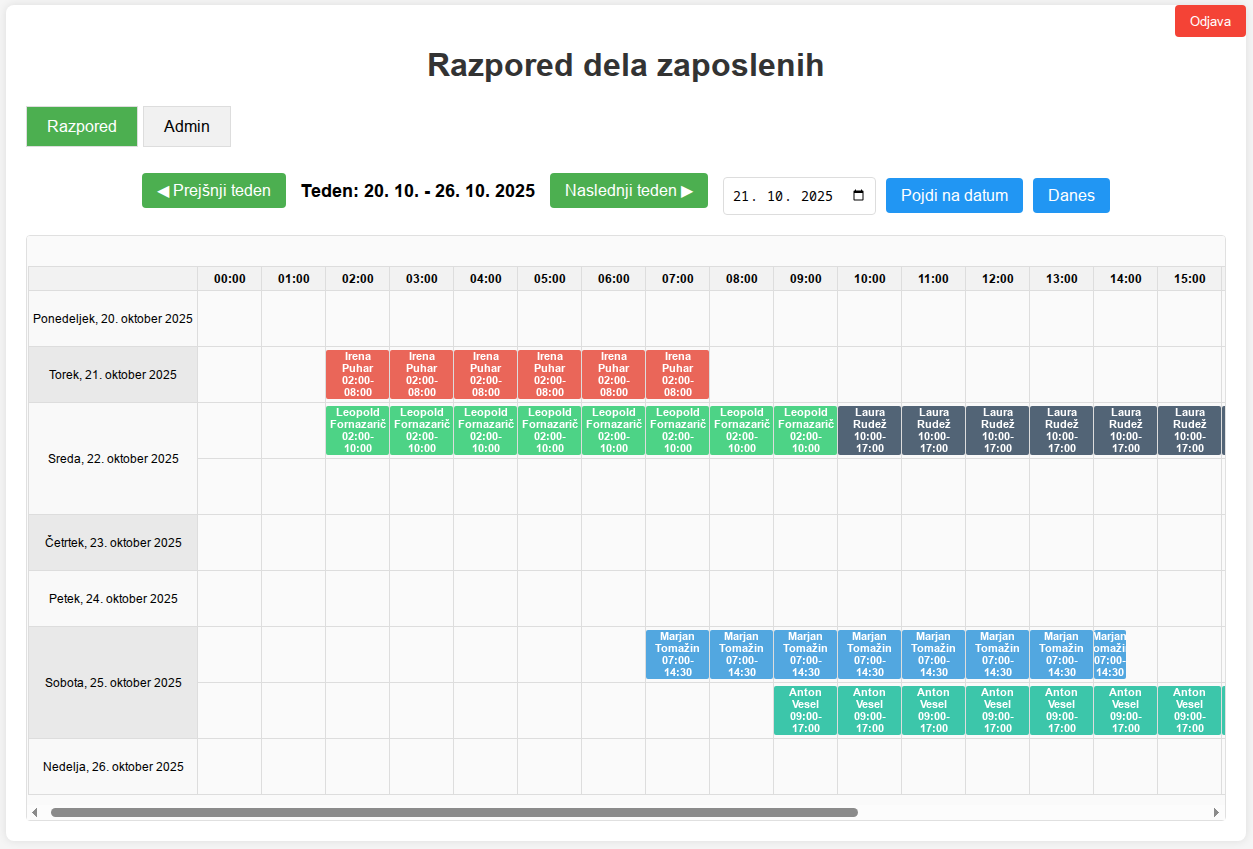This screenshot has width=1253, height=849.
Task: Click the horizontal scrollbar thumb
Action: [454, 812]
